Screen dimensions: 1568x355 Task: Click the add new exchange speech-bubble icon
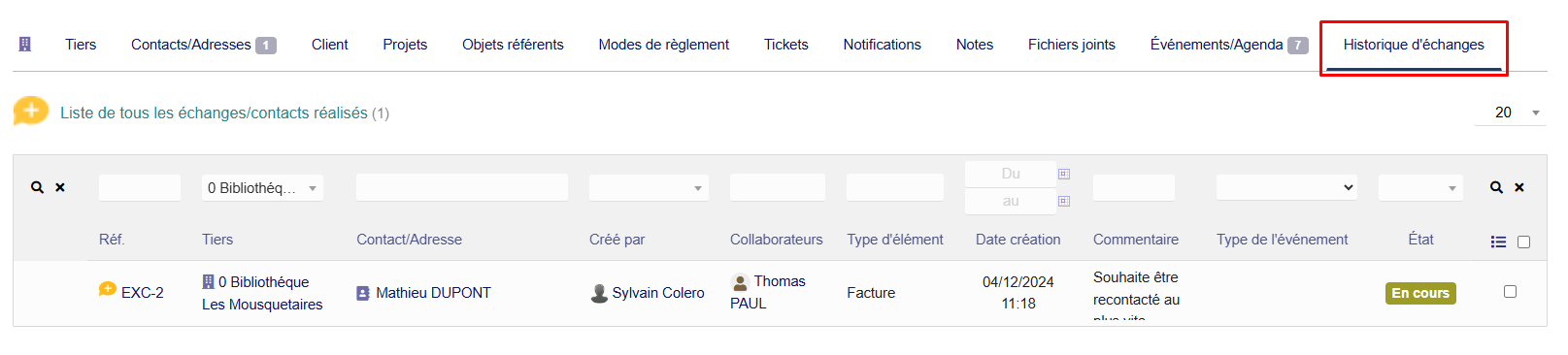pyautogui.click(x=30, y=112)
